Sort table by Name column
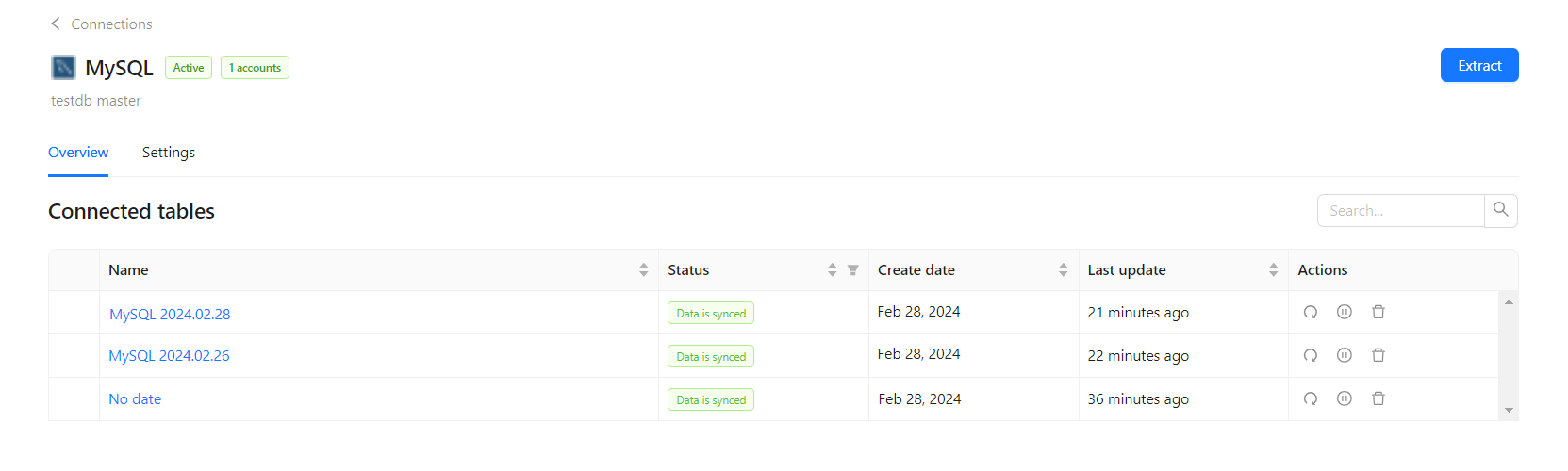 tap(644, 270)
